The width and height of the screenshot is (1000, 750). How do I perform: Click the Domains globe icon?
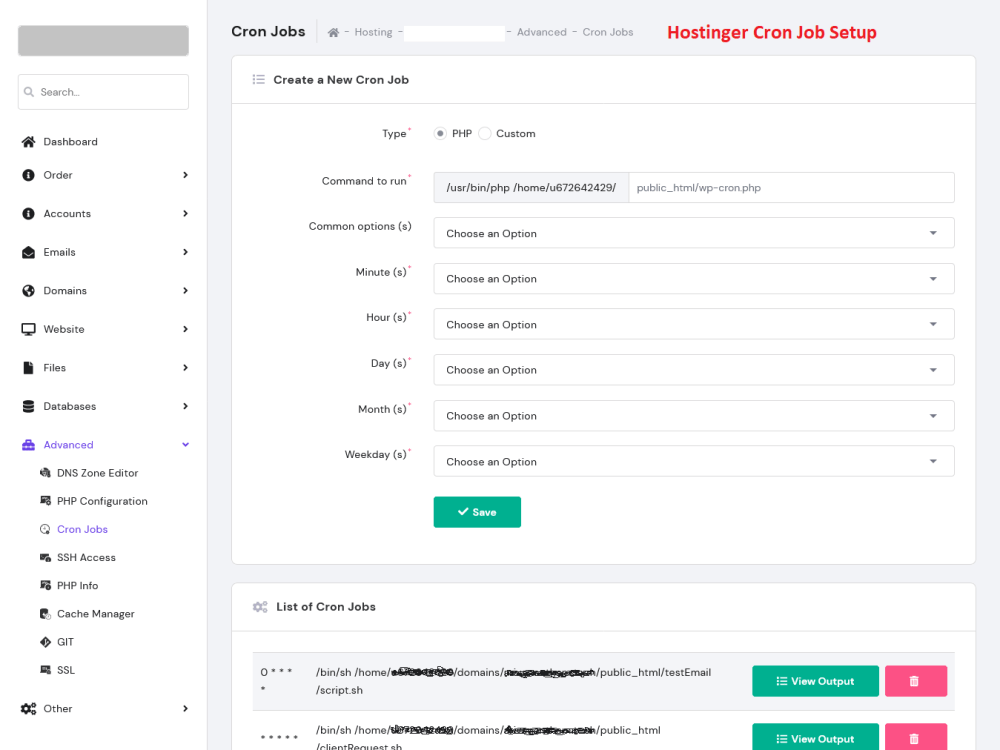click(x=28, y=291)
